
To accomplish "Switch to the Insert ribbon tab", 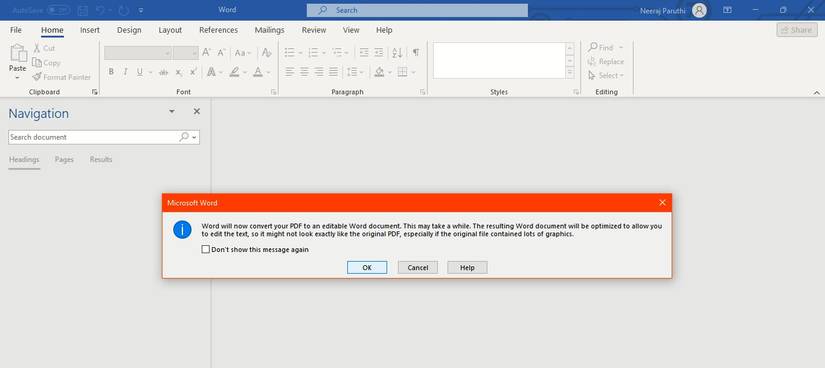I will click(90, 30).
